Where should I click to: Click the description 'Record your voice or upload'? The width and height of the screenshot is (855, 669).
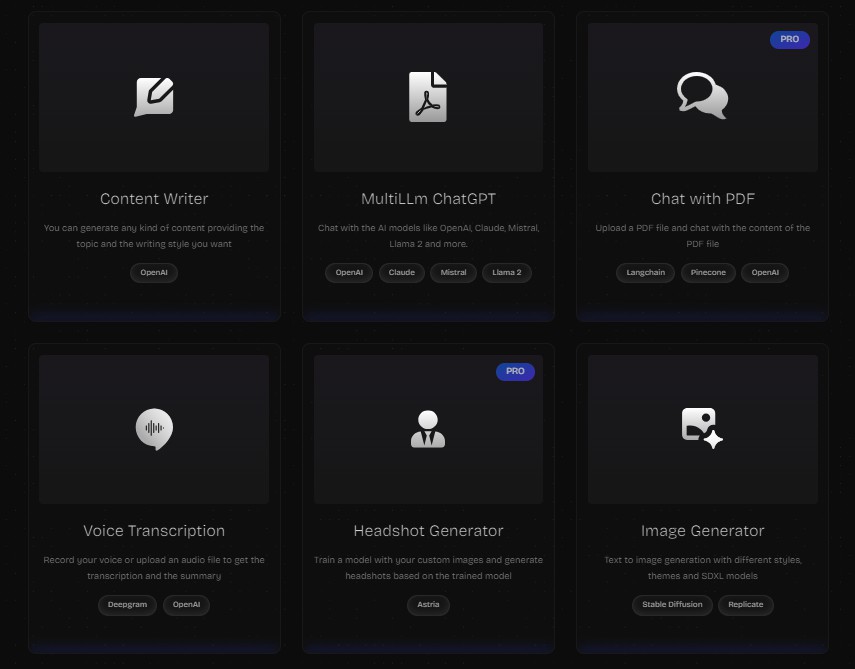pos(154,568)
